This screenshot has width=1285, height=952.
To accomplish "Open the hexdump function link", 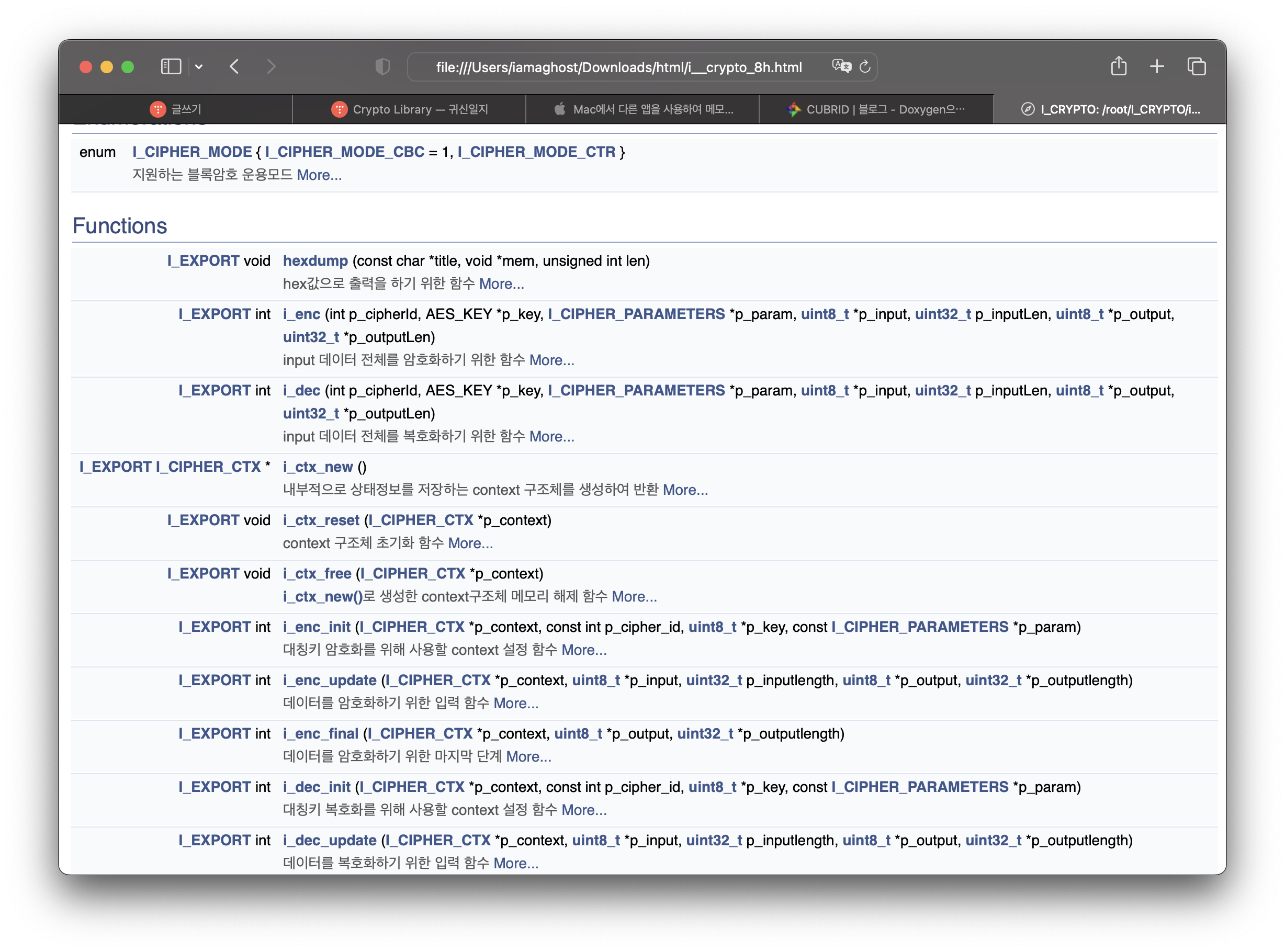I will click(315, 261).
